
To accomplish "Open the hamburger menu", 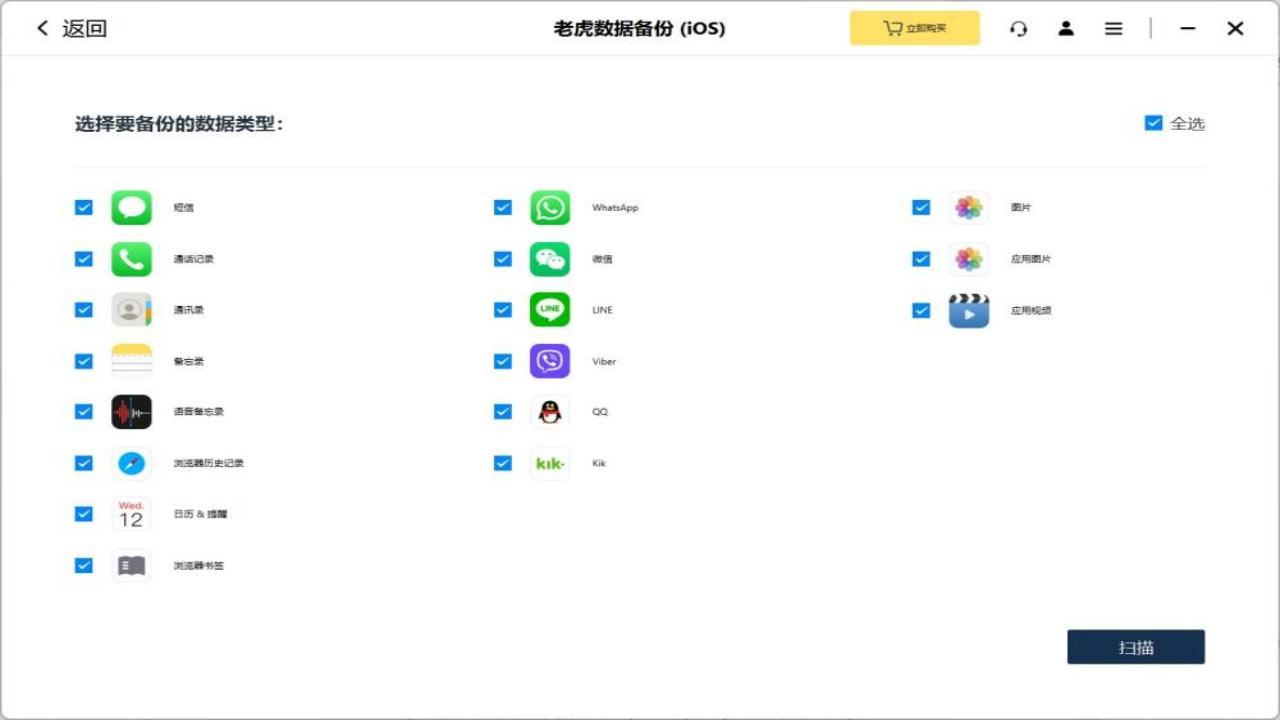I will [1113, 28].
